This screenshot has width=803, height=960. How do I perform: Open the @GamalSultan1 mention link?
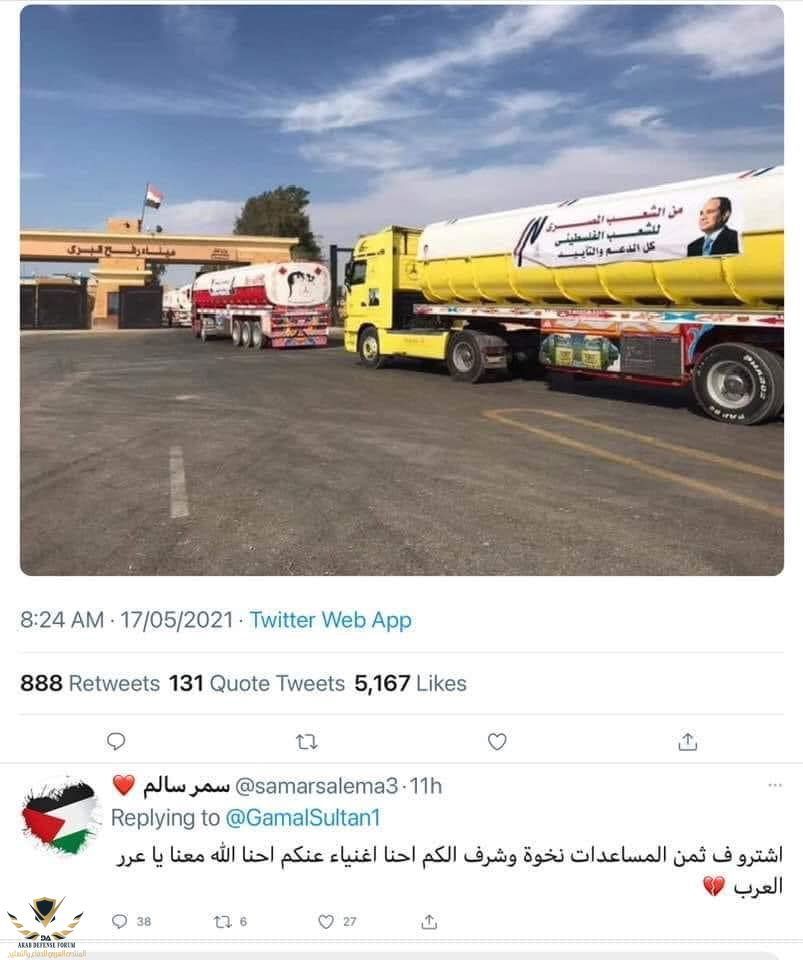click(x=304, y=818)
